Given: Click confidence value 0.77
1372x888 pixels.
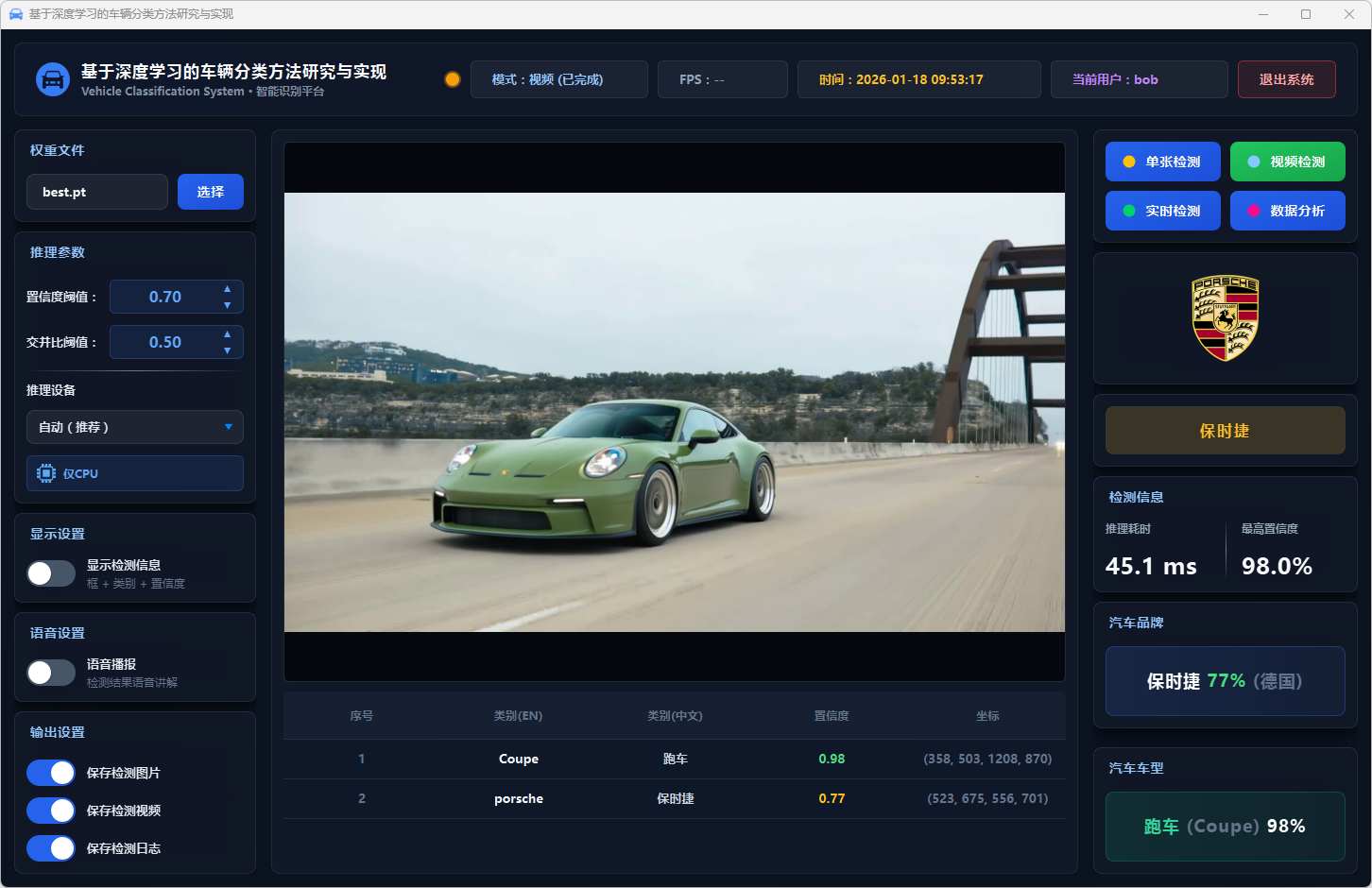Looking at the screenshot, I should (x=832, y=798).
